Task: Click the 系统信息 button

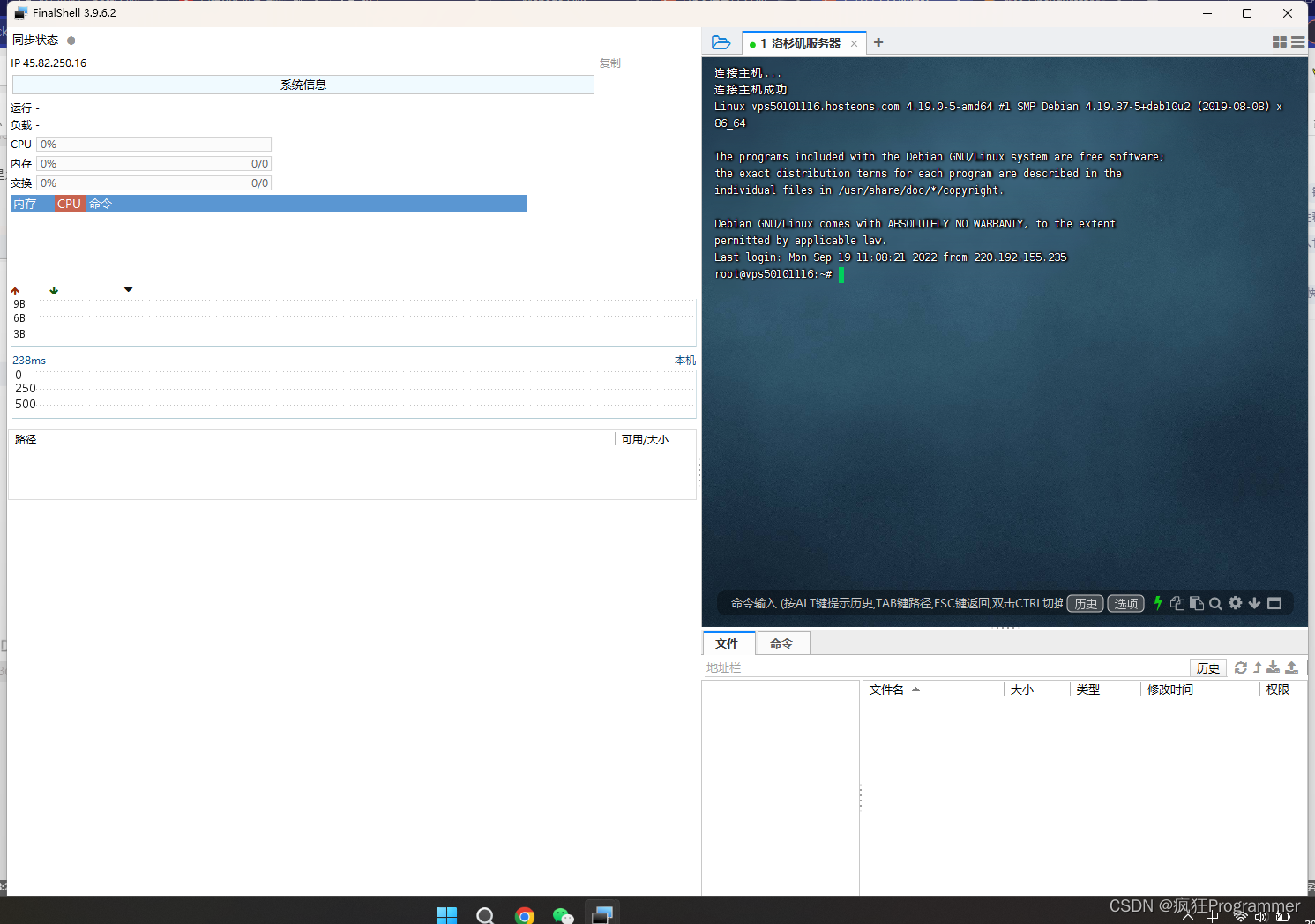Action: pos(303,85)
